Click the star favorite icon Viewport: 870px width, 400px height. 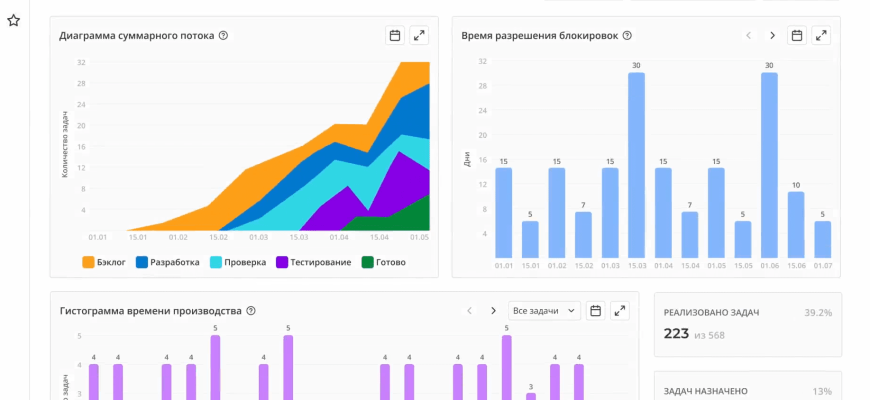[x=14, y=20]
